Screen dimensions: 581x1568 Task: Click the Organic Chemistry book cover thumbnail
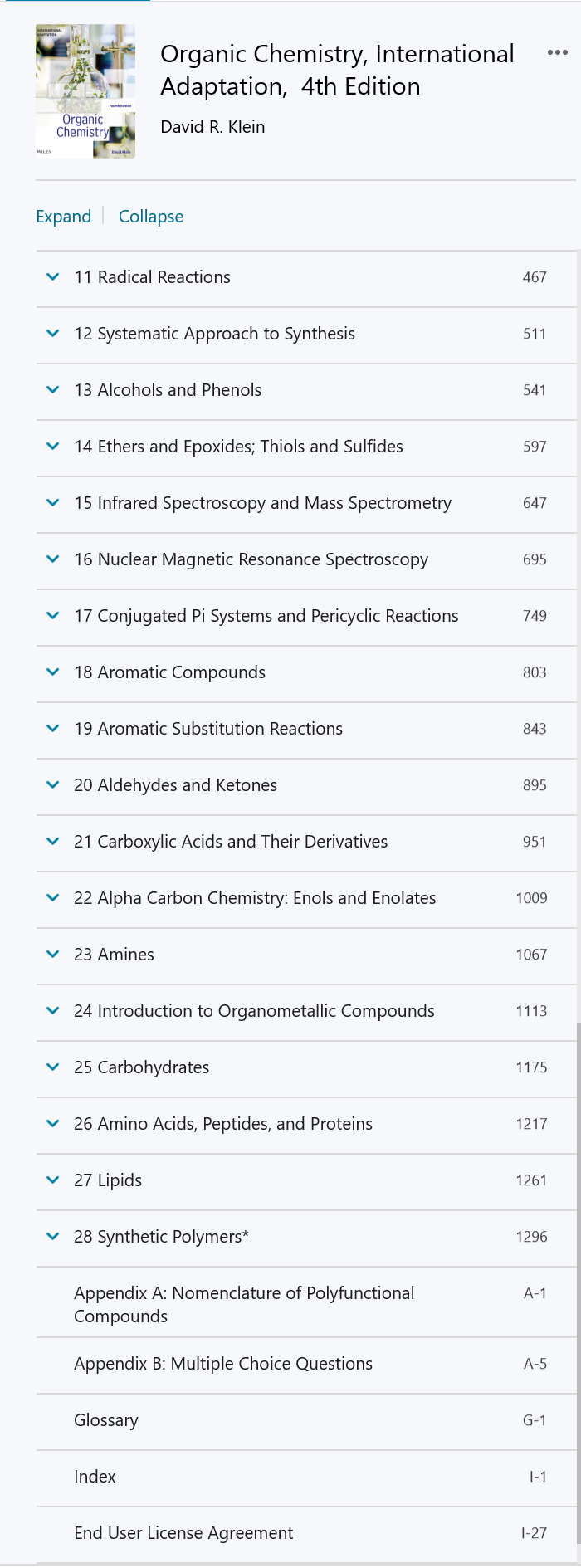(x=85, y=91)
